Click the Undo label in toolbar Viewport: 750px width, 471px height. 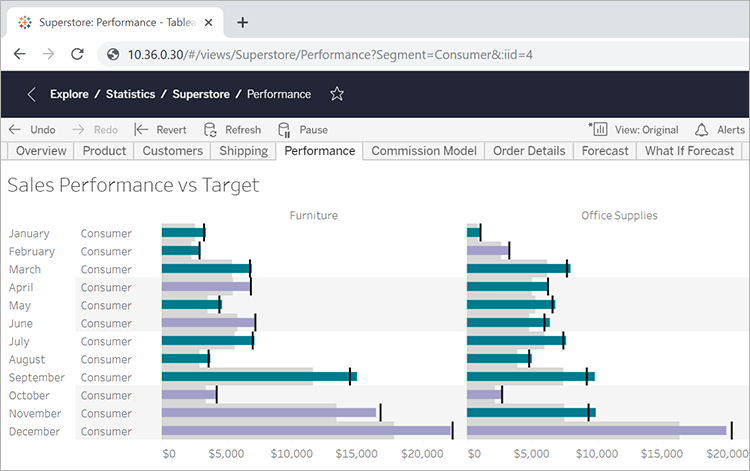43,130
